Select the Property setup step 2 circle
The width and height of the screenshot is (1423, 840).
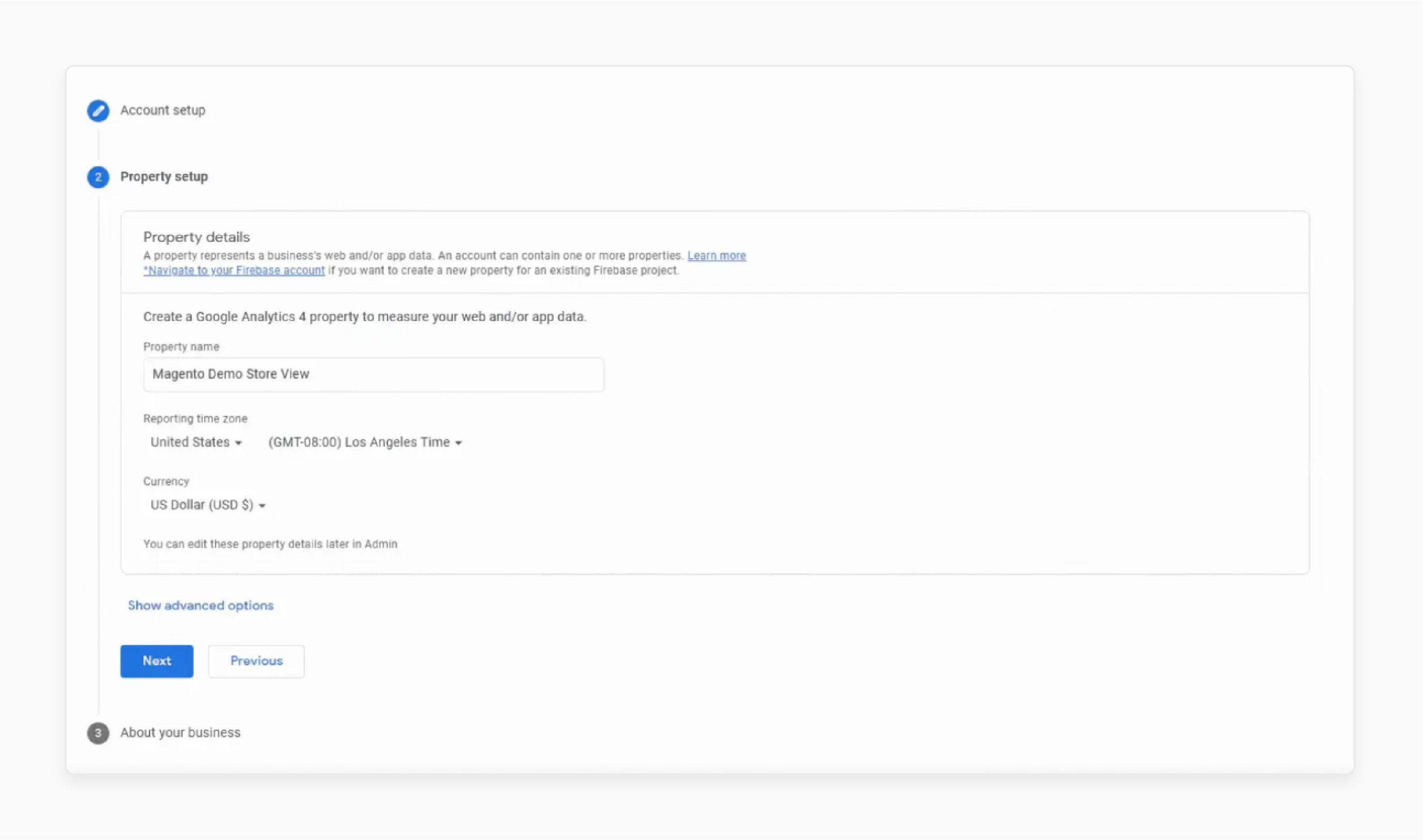98,177
